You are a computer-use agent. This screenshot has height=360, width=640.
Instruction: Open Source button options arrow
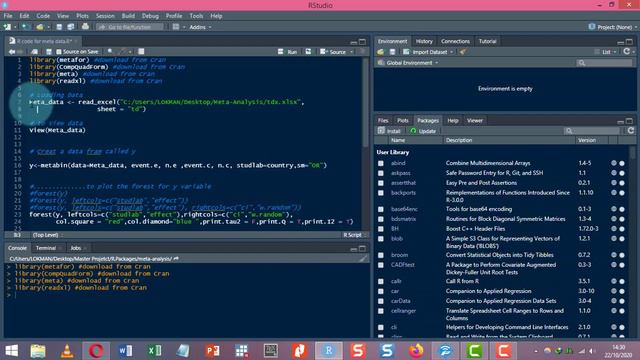[x=351, y=52]
